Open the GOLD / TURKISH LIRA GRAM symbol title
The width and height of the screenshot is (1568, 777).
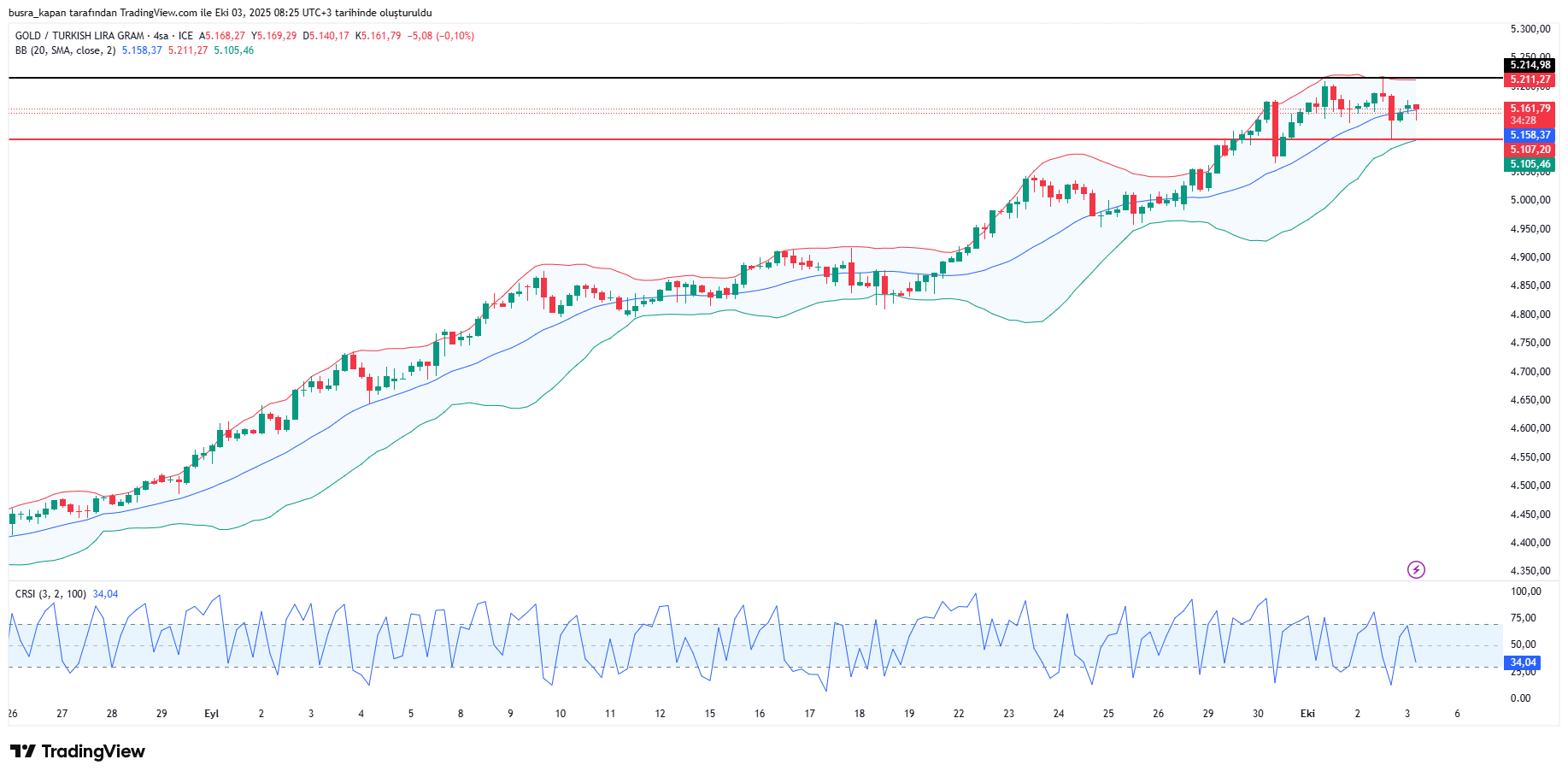click(x=79, y=36)
